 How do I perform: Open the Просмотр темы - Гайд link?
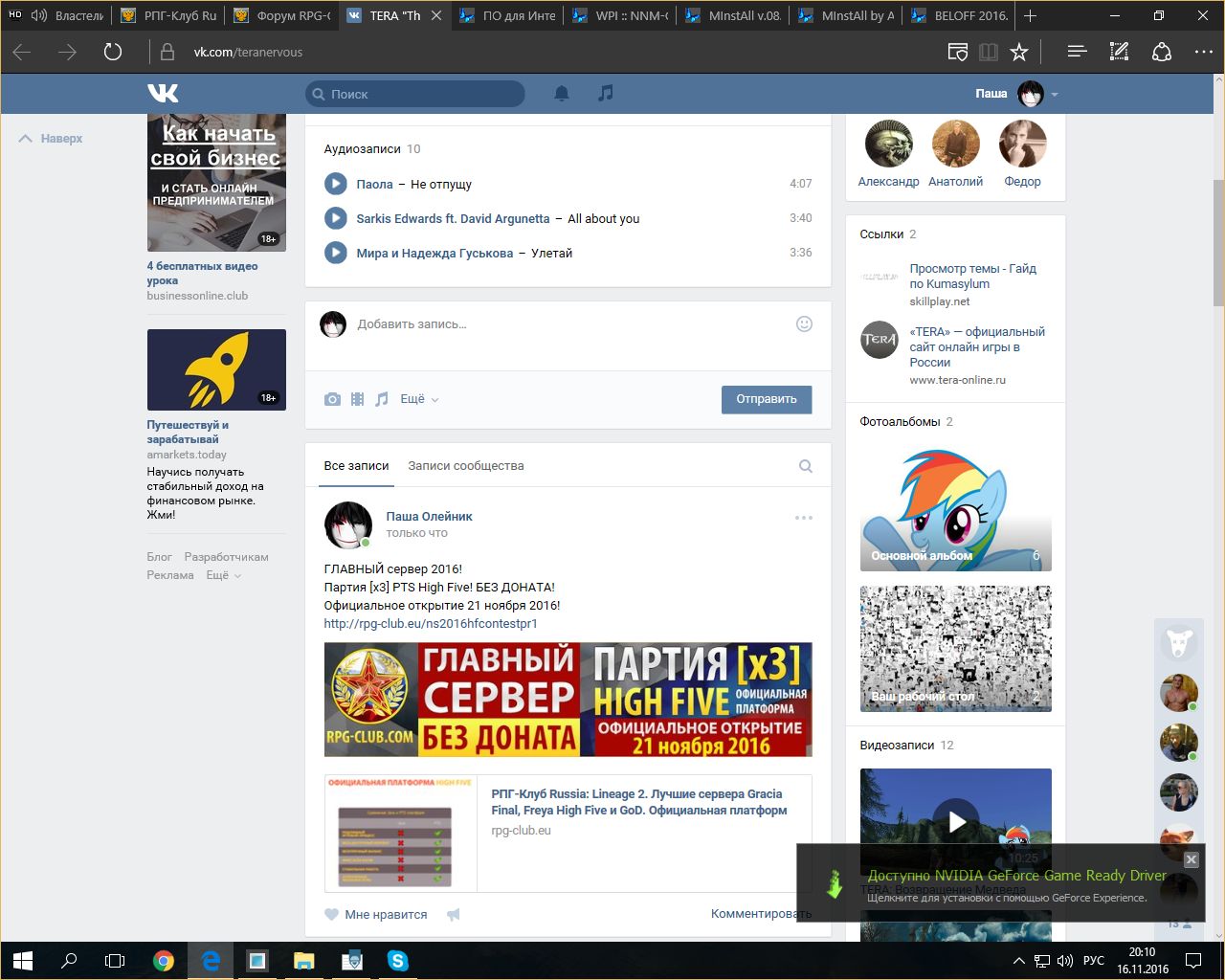[973, 277]
